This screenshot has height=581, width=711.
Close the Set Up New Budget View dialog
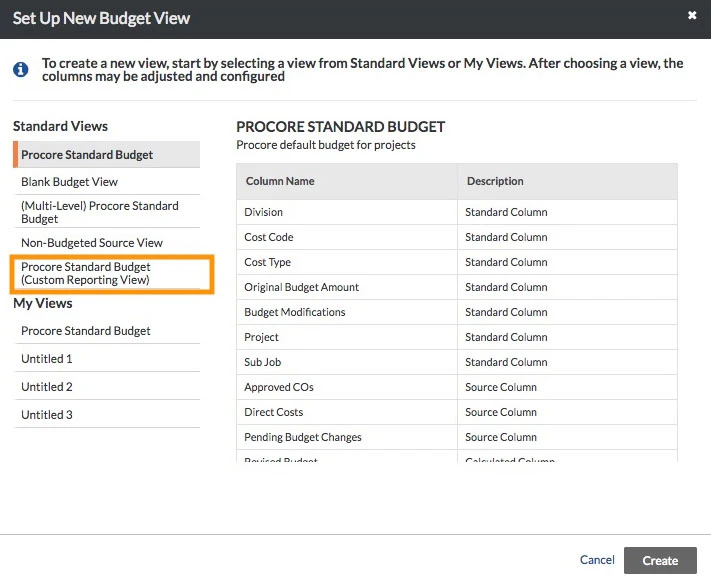[x=692, y=15]
